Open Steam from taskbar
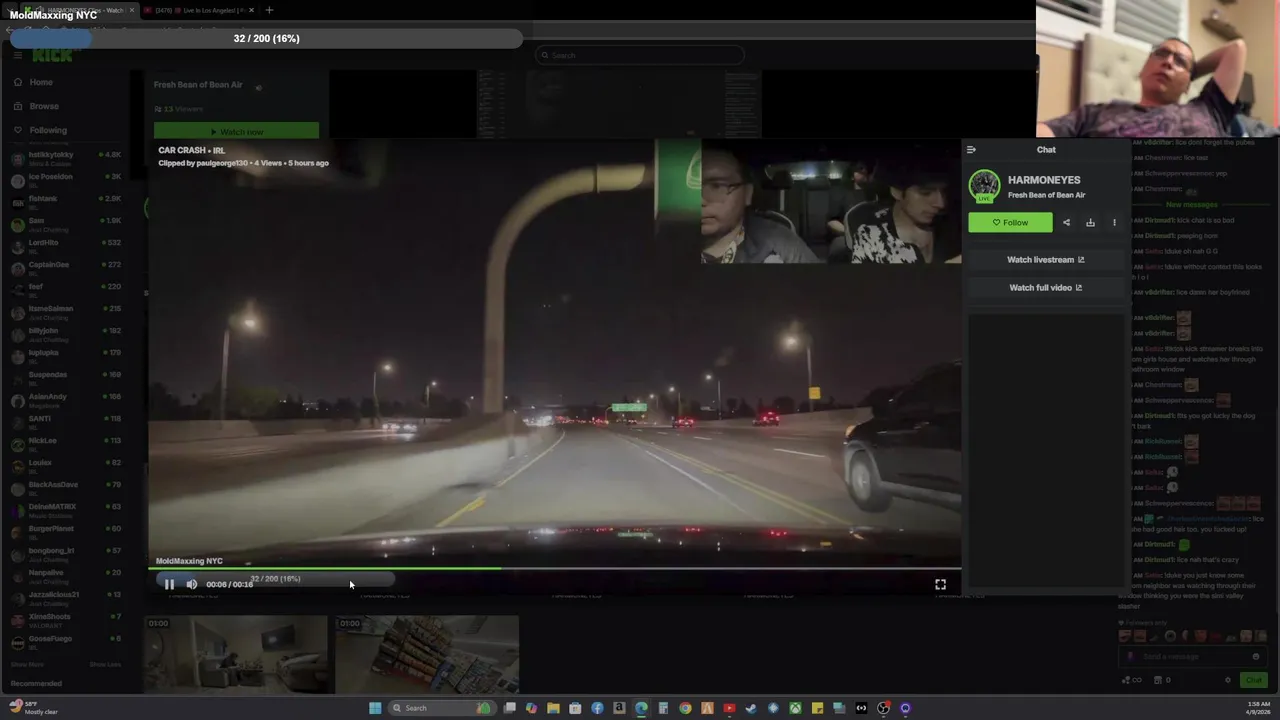The height and width of the screenshot is (720, 1280). [x=751, y=708]
